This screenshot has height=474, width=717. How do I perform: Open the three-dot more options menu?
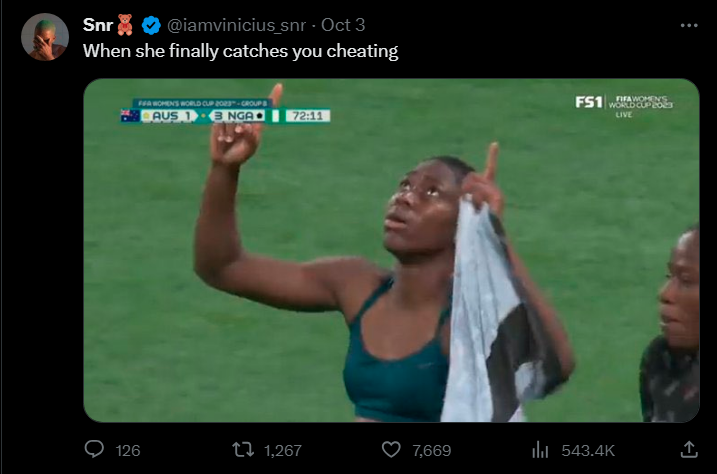pos(689,26)
